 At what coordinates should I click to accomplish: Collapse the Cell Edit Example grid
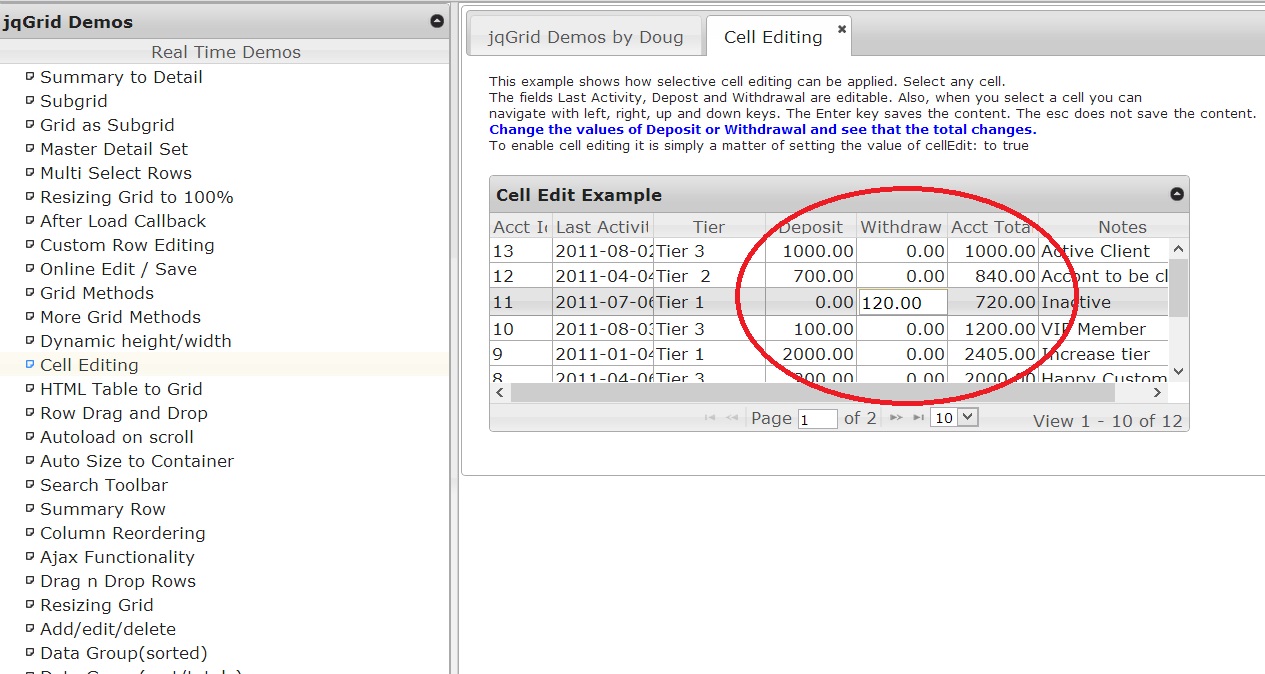point(1177,195)
